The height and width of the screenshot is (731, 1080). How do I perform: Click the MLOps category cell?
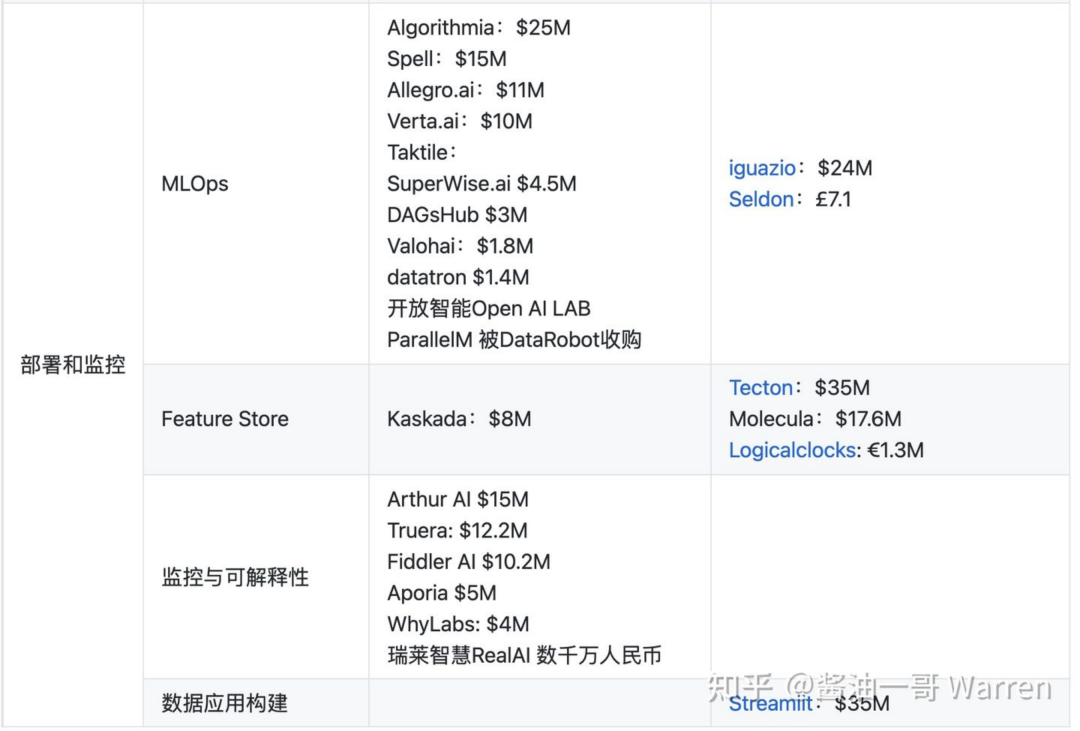pos(195,184)
